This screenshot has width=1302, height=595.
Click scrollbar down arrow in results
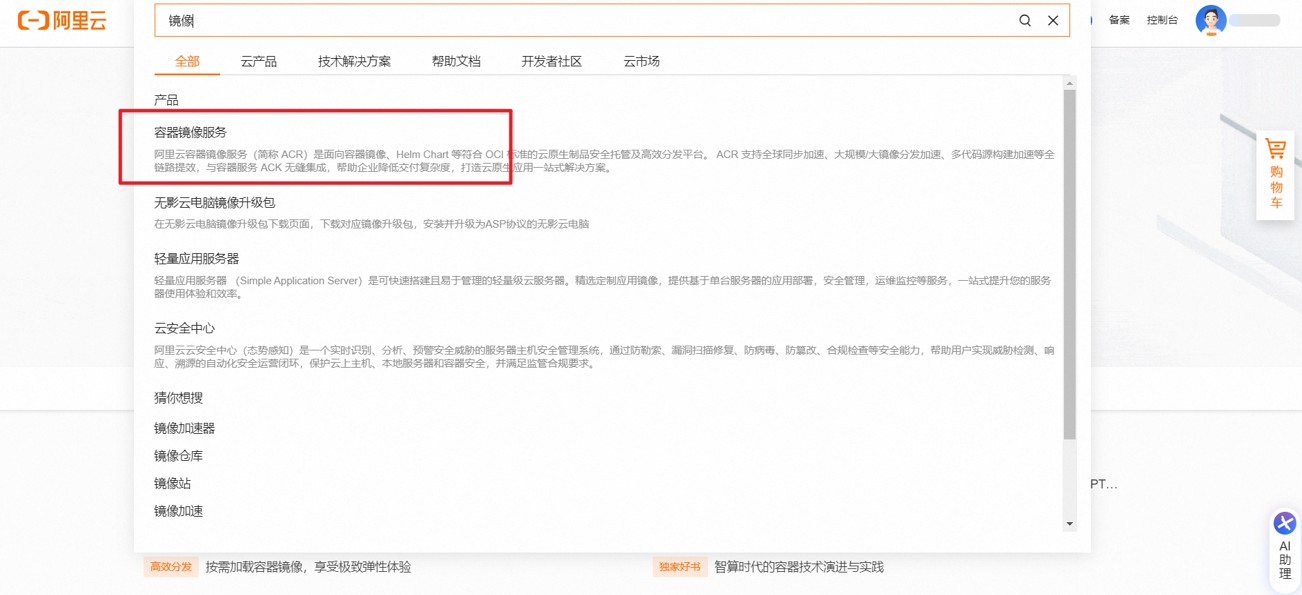(1070, 524)
